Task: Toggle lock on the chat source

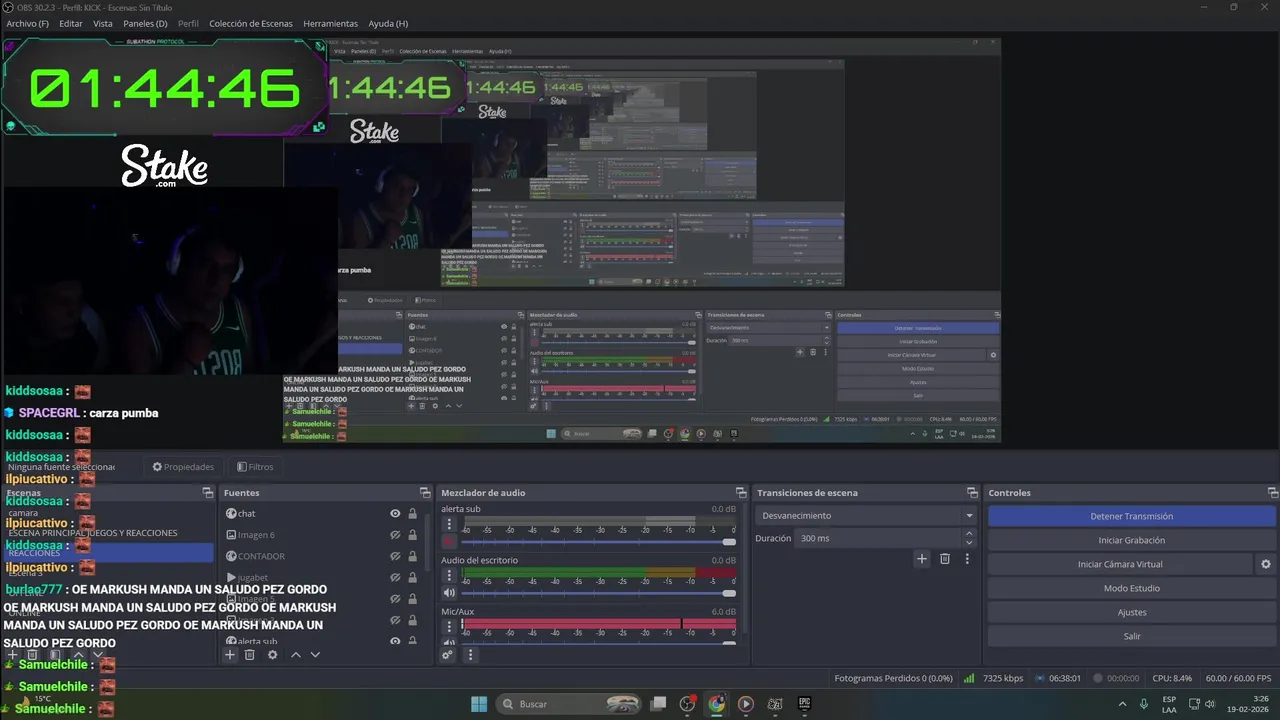Action: tap(412, 513)
